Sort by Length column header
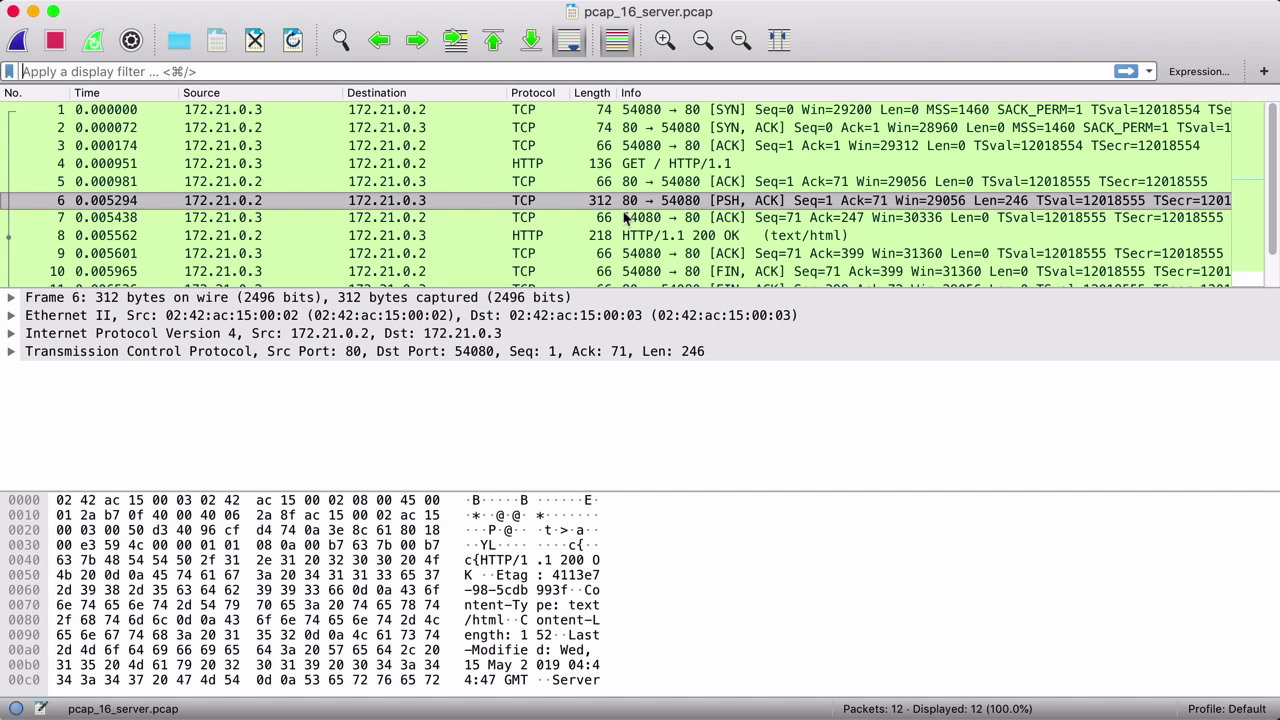 [x=592, y=93]
